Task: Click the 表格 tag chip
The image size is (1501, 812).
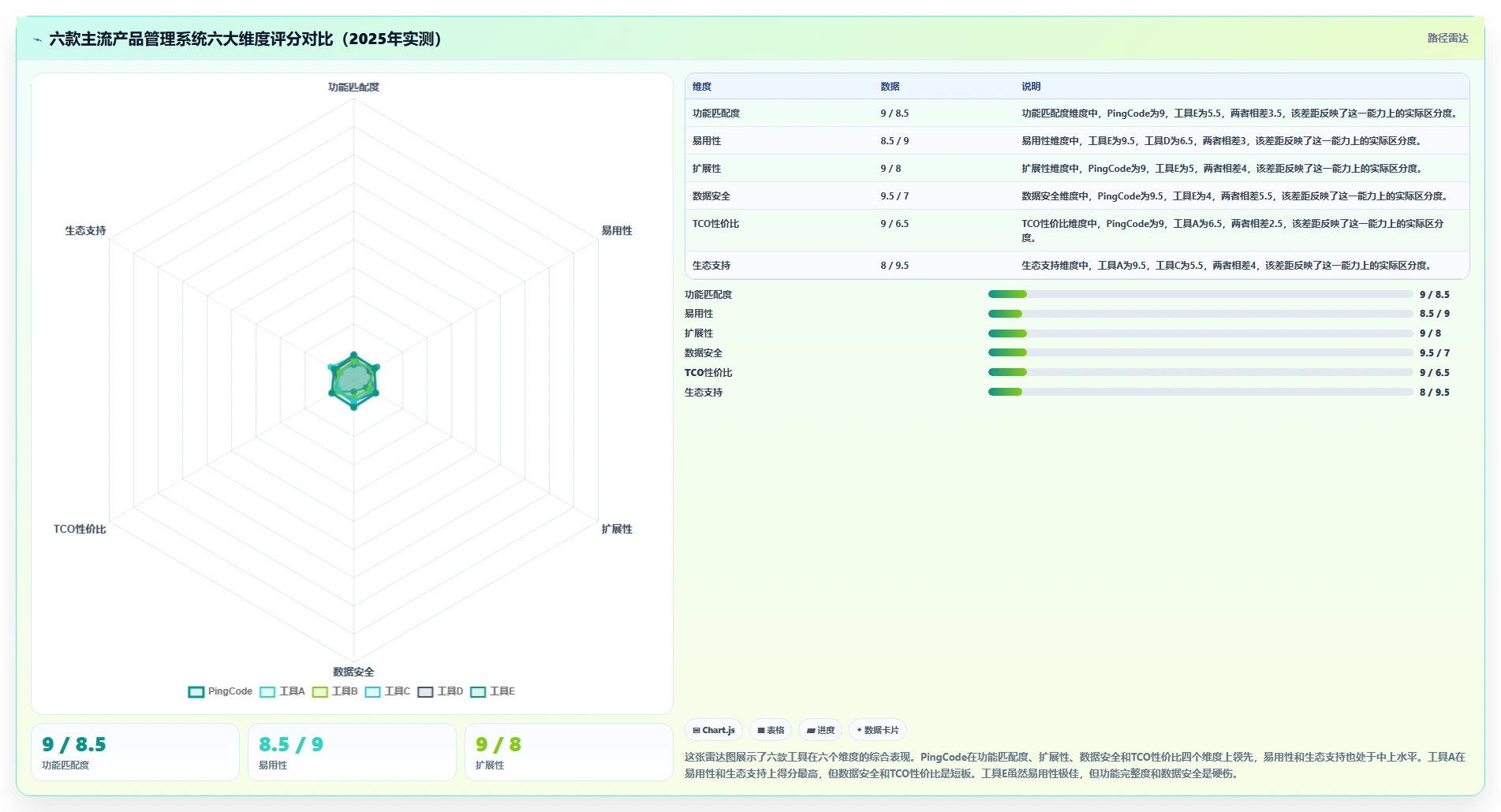Action: (x=771, y=730)
